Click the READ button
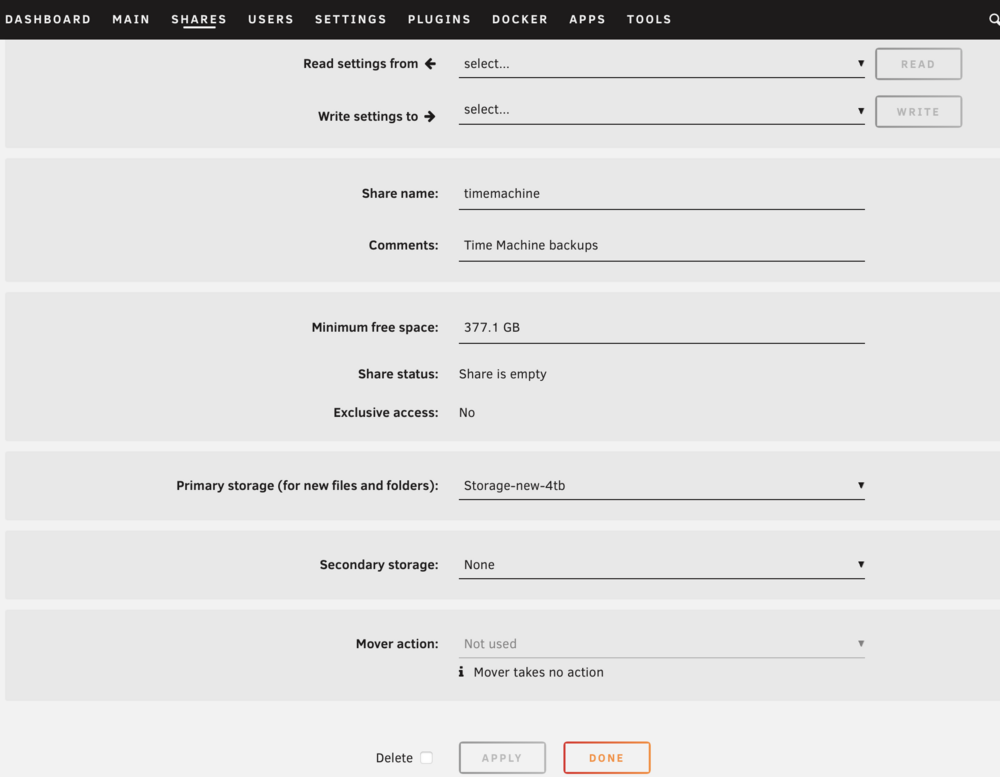This screenshot has height=777, width=1000. [918, 64]
